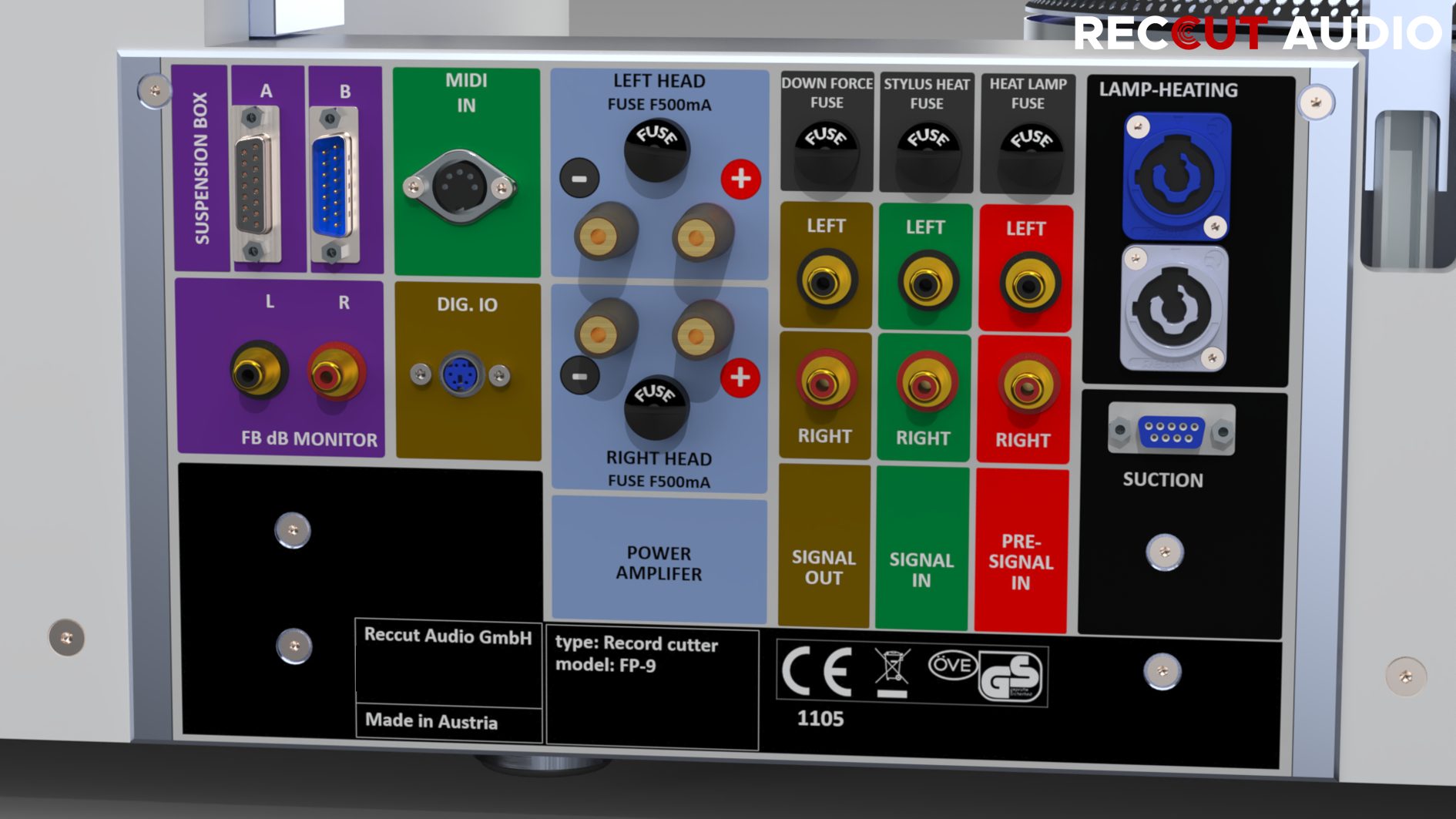Image resolution: width=1456 pixels, height=819 pixels.
Task: Select the Suction serial port
Action: 1171,430
